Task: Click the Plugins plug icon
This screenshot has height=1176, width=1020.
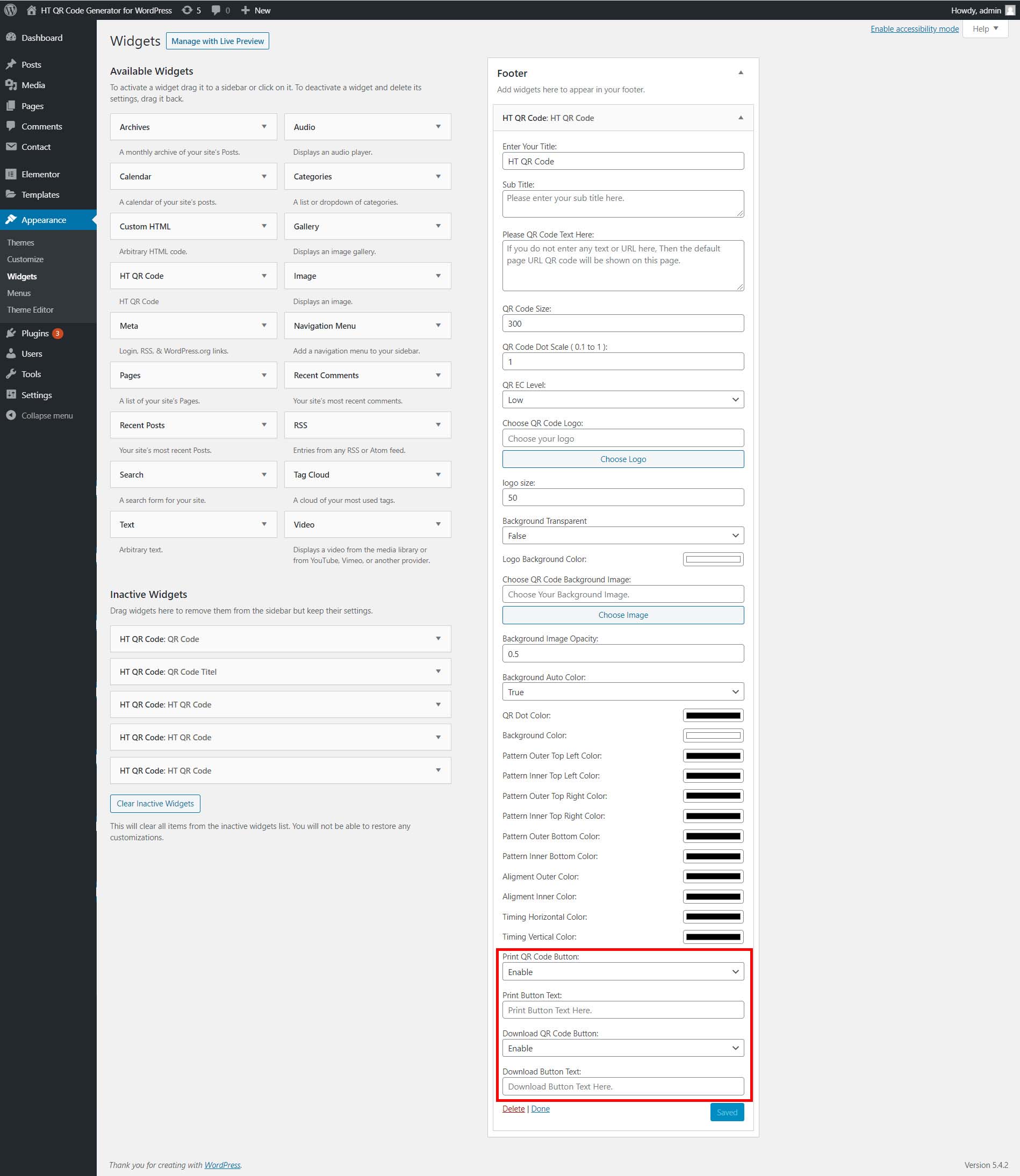Action: [11, 333]
